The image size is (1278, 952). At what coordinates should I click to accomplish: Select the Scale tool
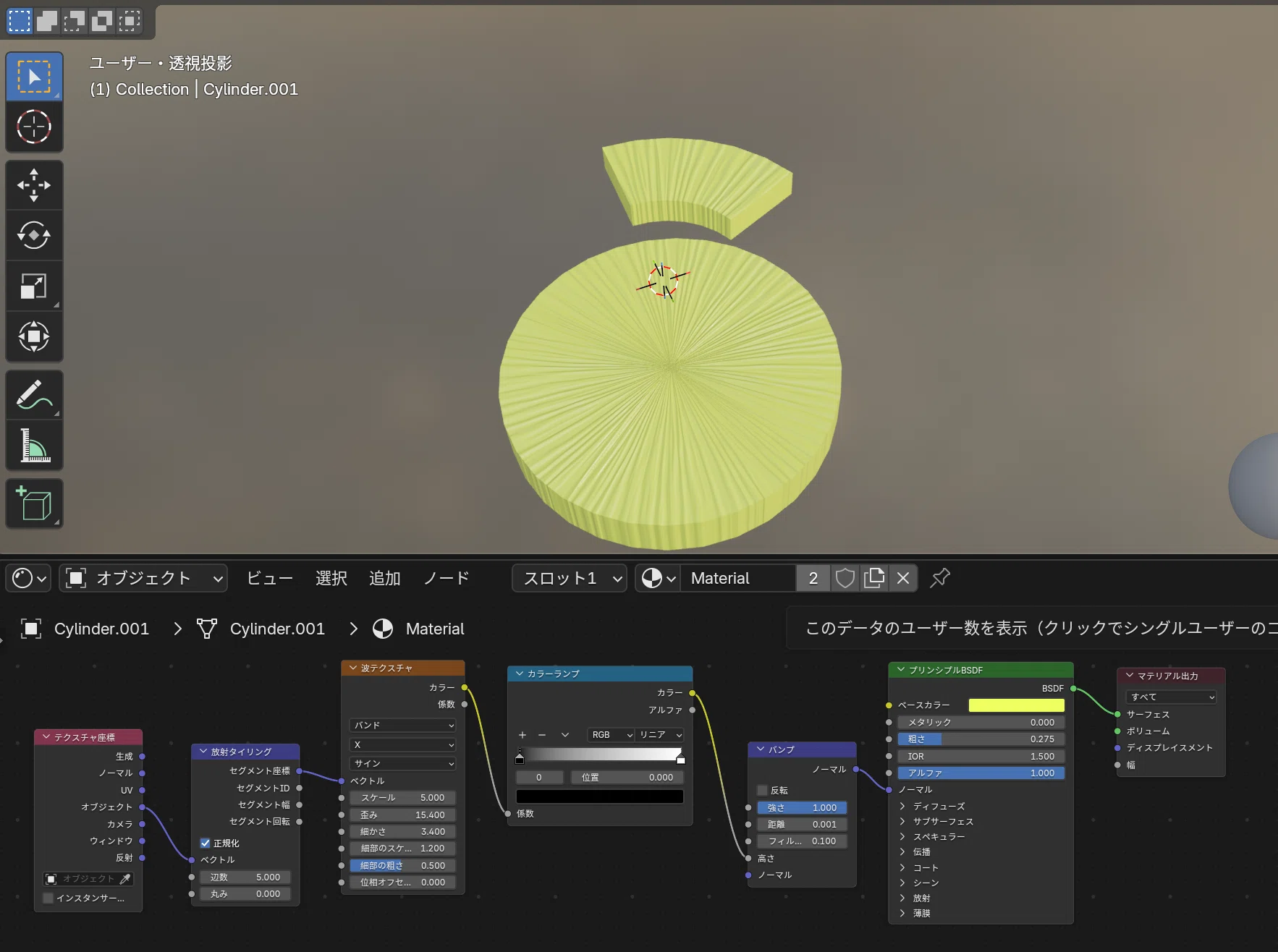tap(34, 286)
